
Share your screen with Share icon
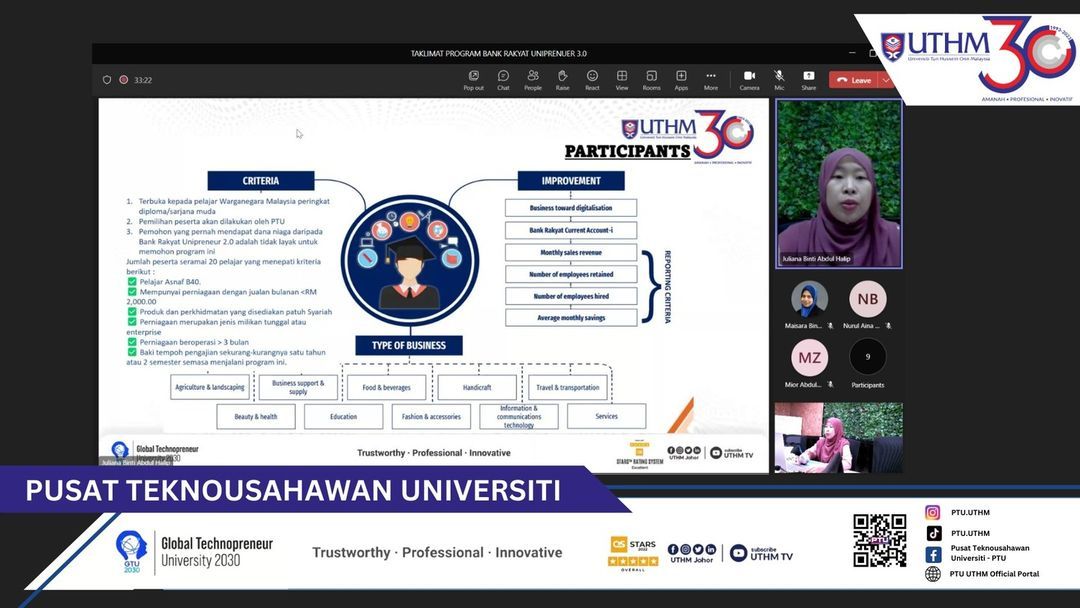point(808,79)
